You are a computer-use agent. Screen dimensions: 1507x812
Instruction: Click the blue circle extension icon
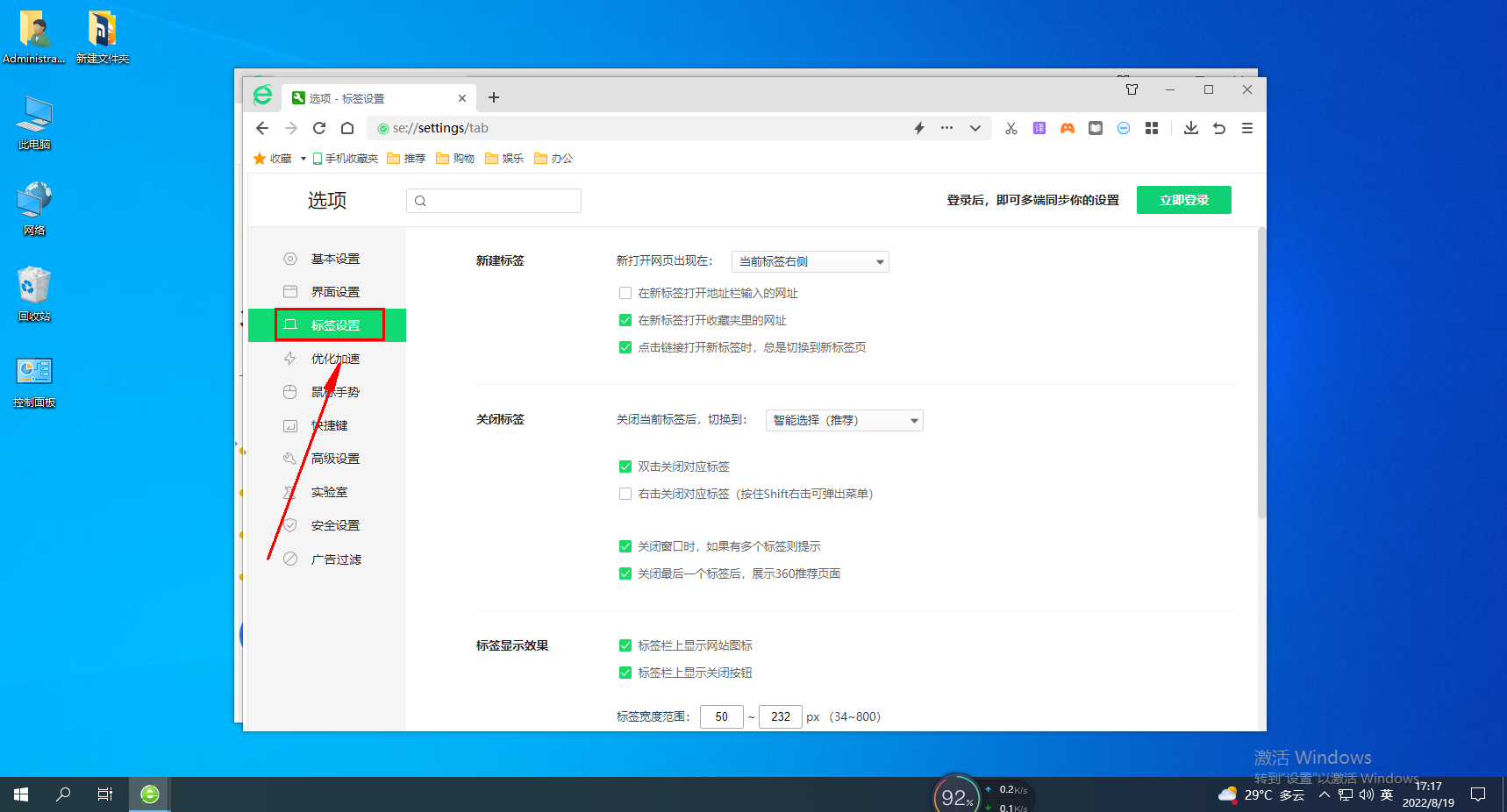(1124, 128)
